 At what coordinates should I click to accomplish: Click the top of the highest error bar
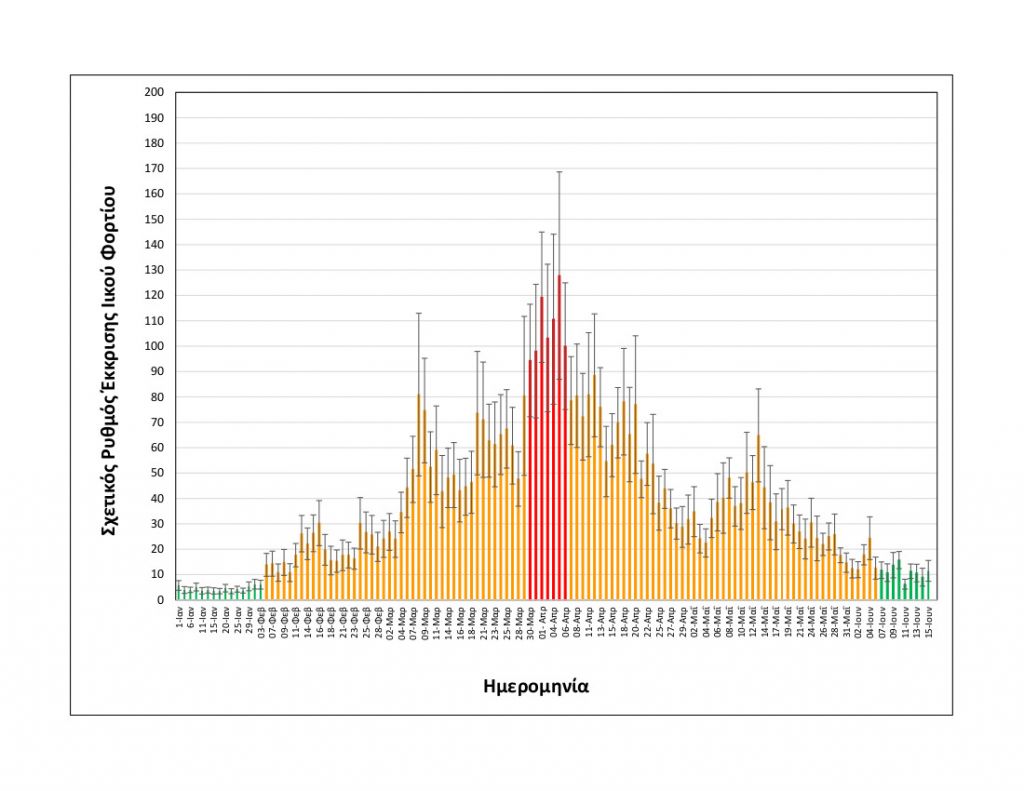559,172
